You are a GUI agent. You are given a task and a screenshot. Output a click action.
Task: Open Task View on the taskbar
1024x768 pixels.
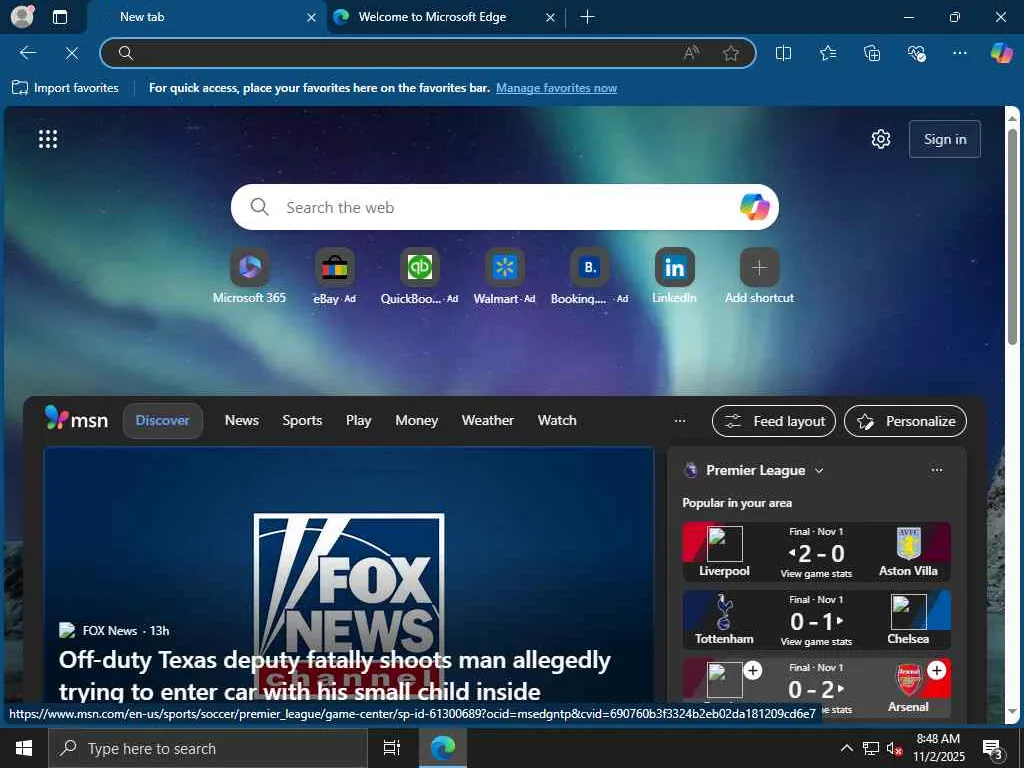(392, 748)
